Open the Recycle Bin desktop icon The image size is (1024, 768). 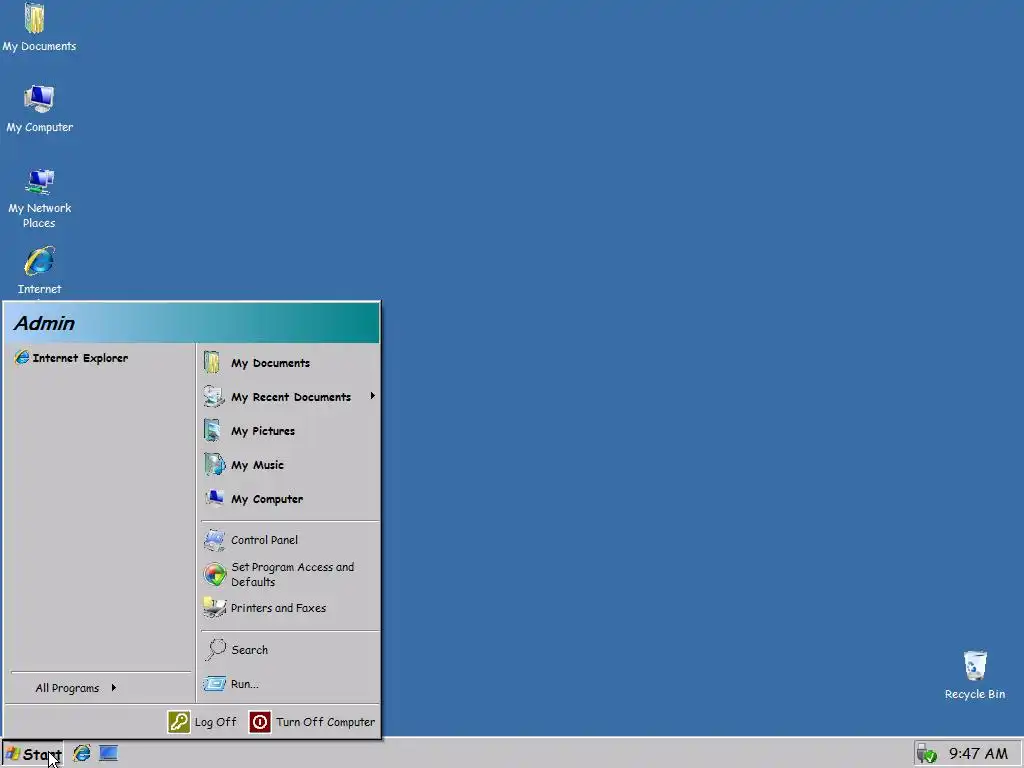click(974, 676)
